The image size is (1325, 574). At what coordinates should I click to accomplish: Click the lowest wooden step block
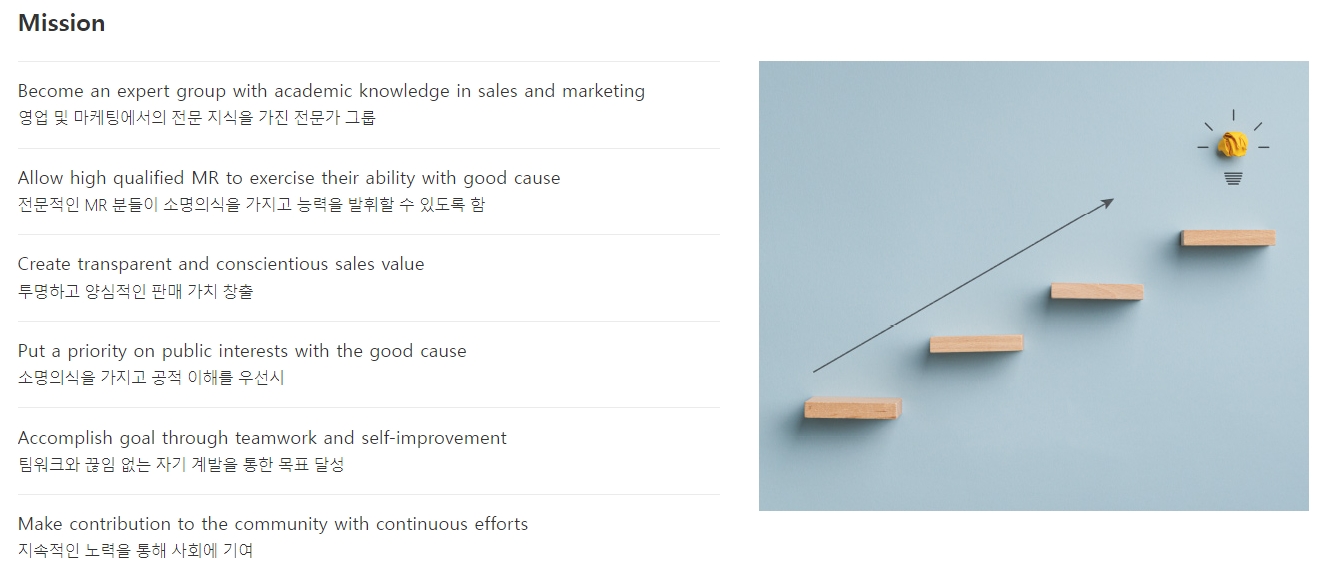tap(853, 407)
